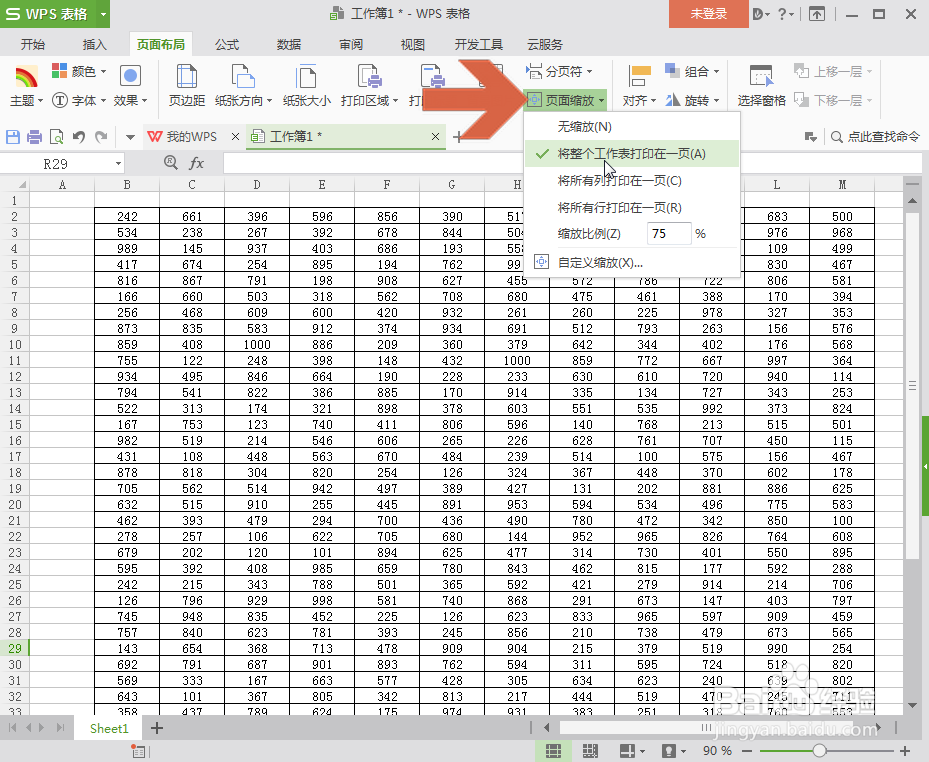Select Fit all rows on one page (R)
Screen dimensions: 929x762
tap(632, 208)
